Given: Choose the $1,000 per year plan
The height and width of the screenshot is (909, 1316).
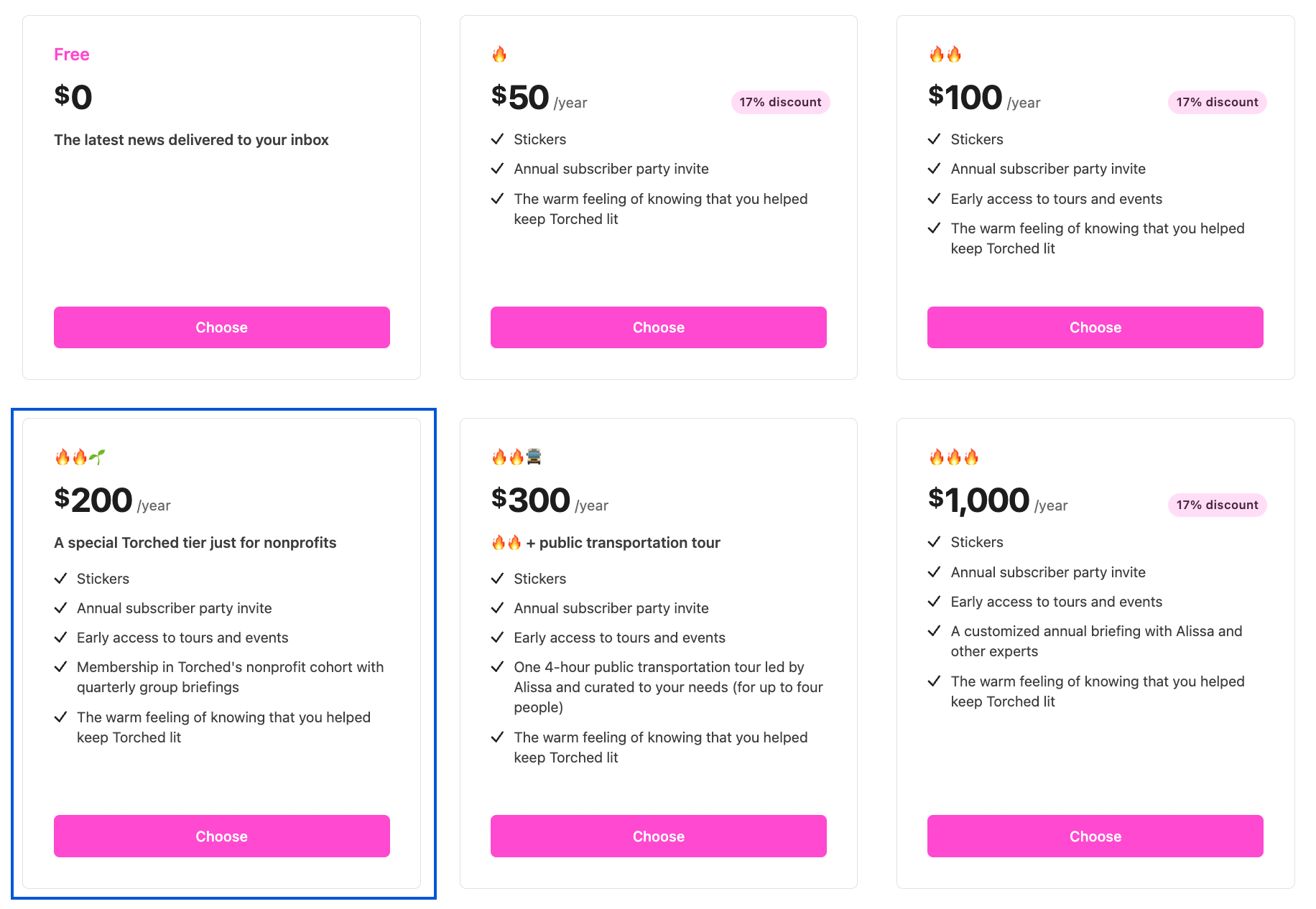Looking at the screenshot, I should 1095,836.
